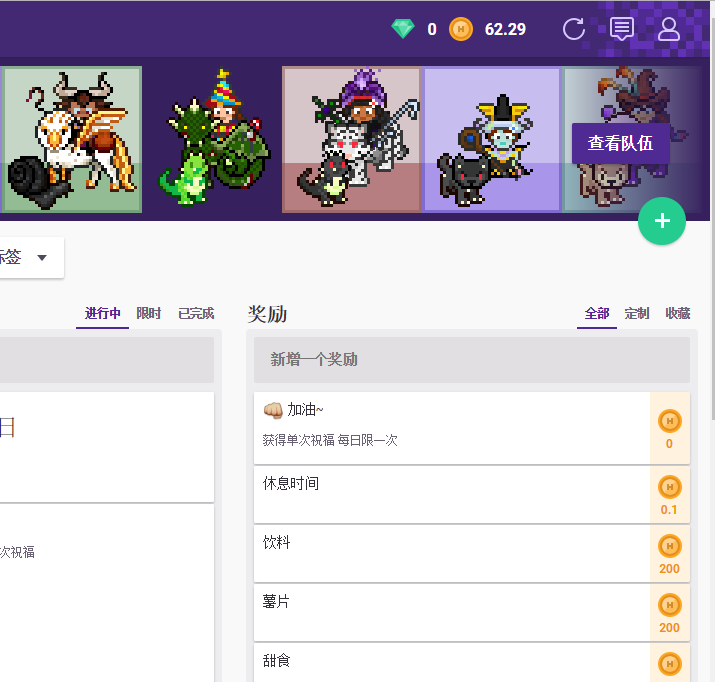Click the 获得单次祝福 每日限一次 description

coord(330,440)
